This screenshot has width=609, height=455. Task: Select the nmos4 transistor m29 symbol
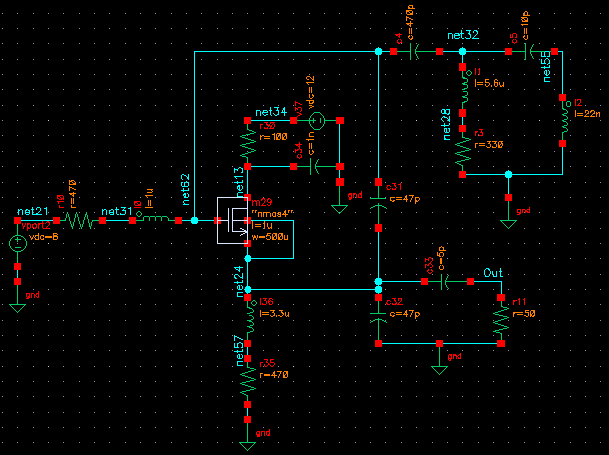(232, 220)
